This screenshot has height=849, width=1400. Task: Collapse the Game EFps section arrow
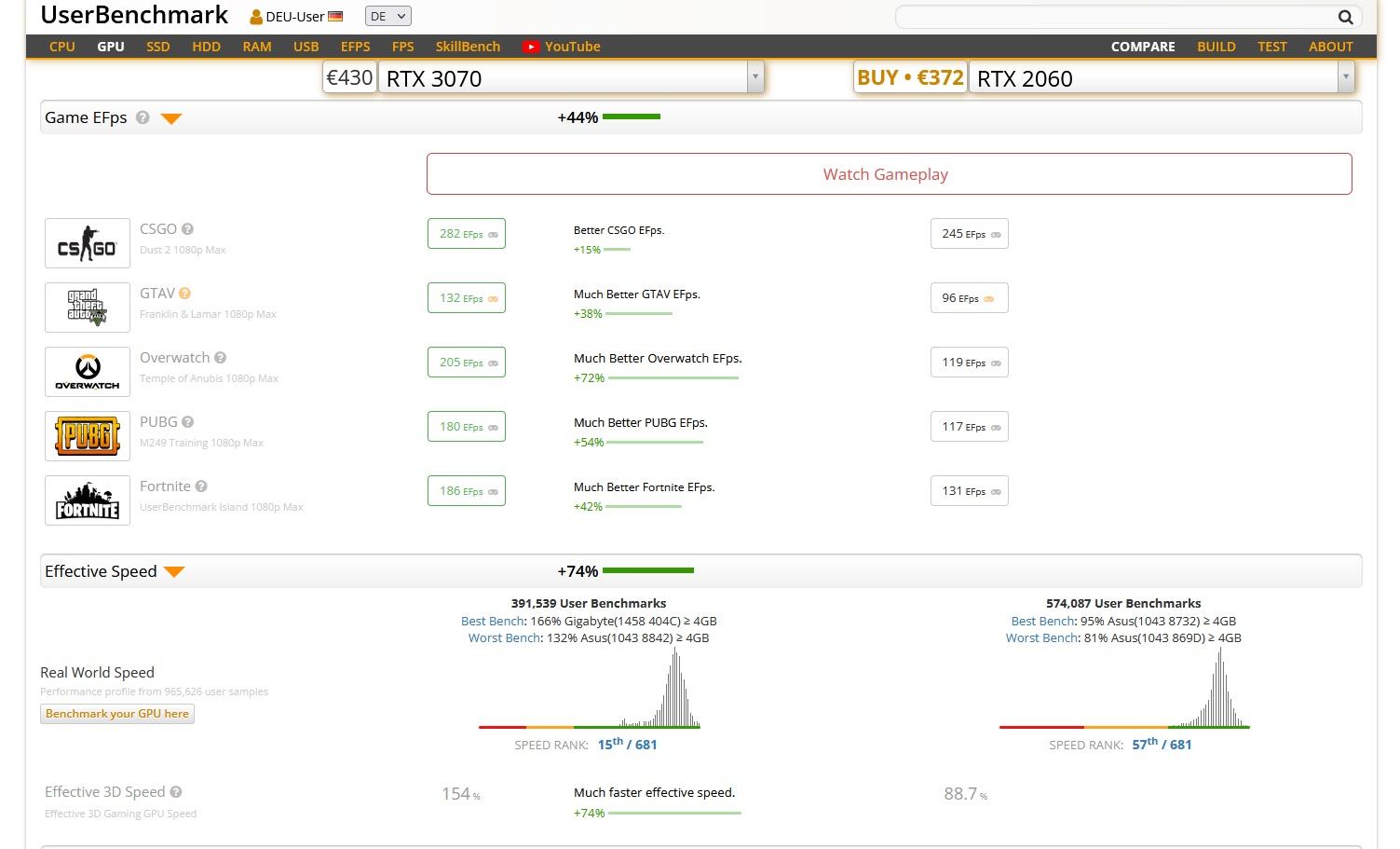171,118
